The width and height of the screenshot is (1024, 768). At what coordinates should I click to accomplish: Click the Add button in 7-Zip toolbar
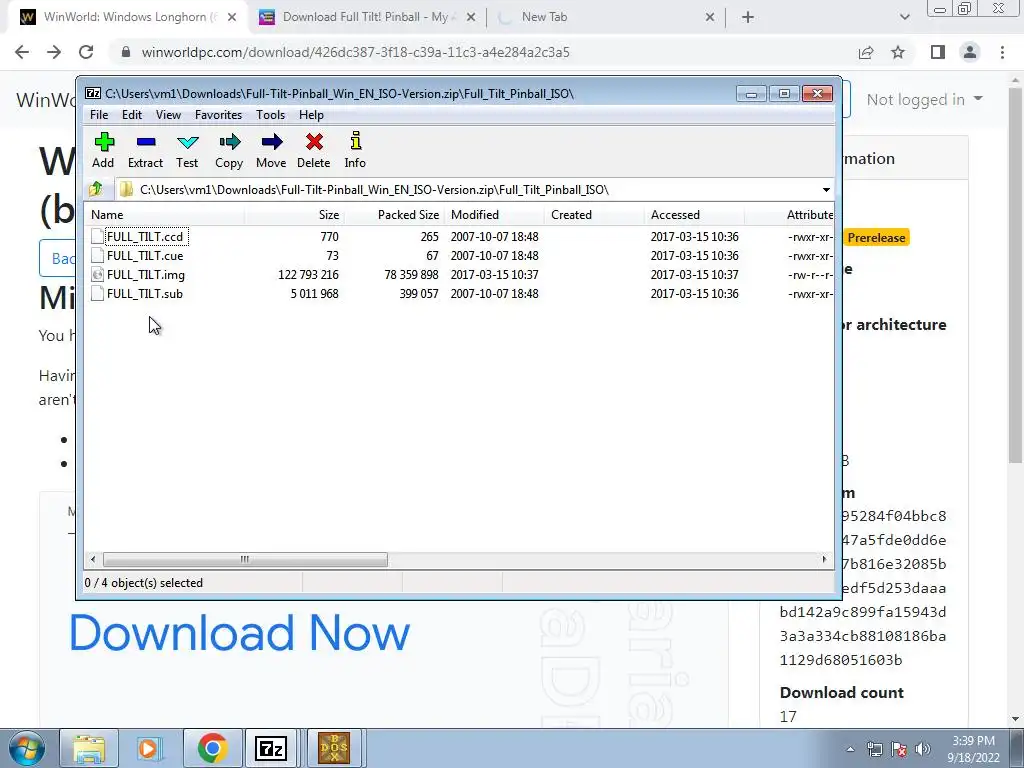(x=103, y=150)
